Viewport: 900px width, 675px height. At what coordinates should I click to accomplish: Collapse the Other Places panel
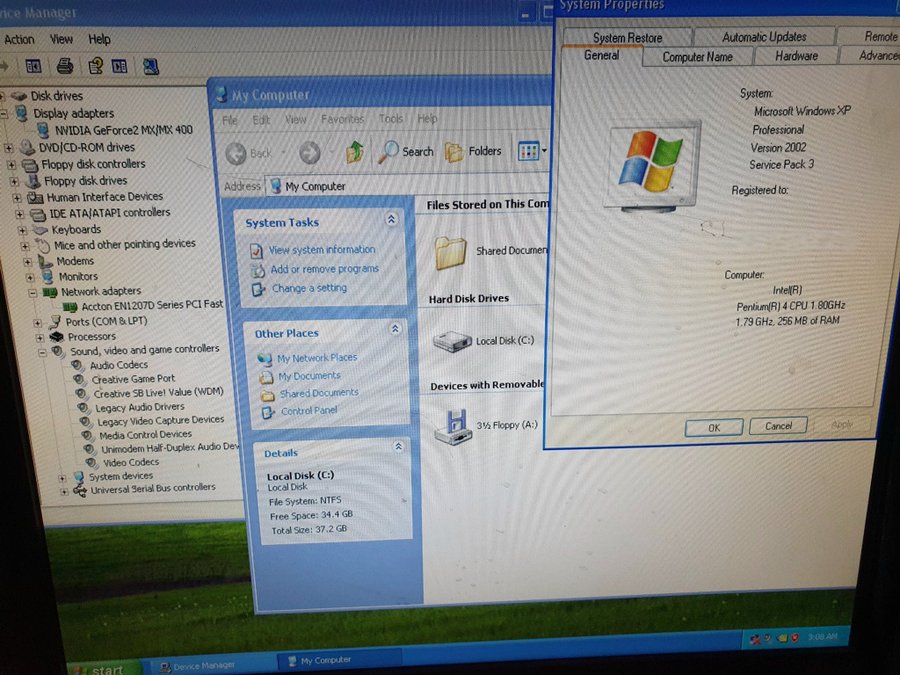click(394, 329)
